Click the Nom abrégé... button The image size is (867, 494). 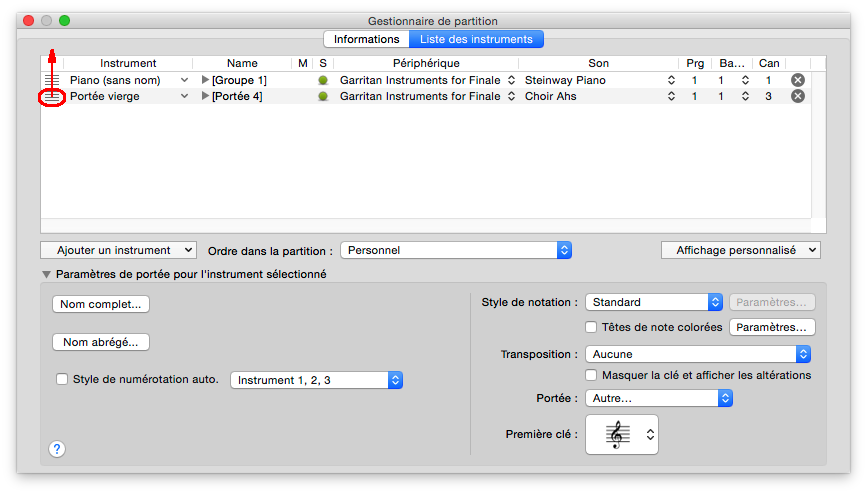(x=100, y=342)
